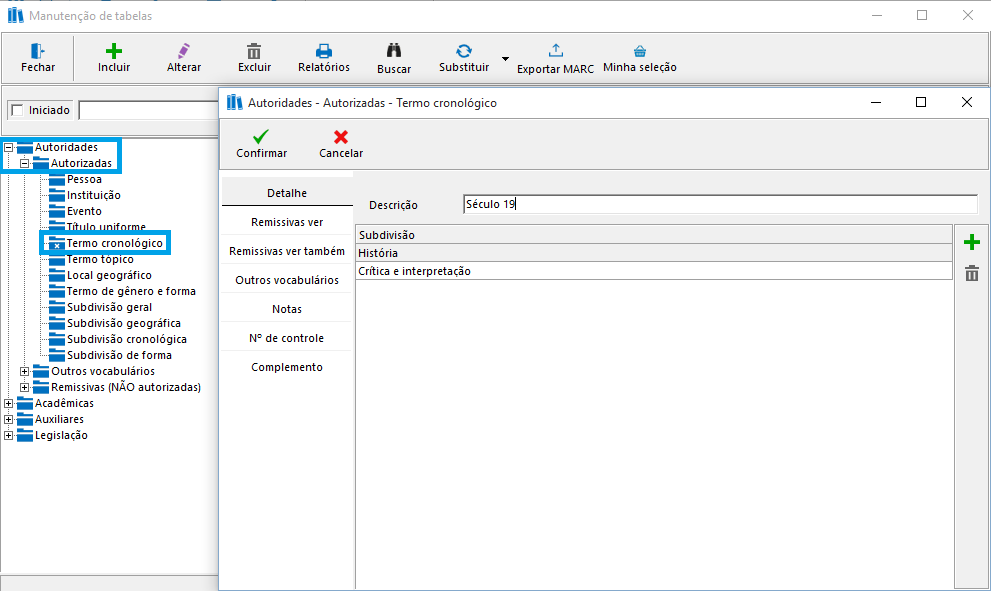Click the Legislação folder icon
Screen dimensions: 991x591
(25, 436)
